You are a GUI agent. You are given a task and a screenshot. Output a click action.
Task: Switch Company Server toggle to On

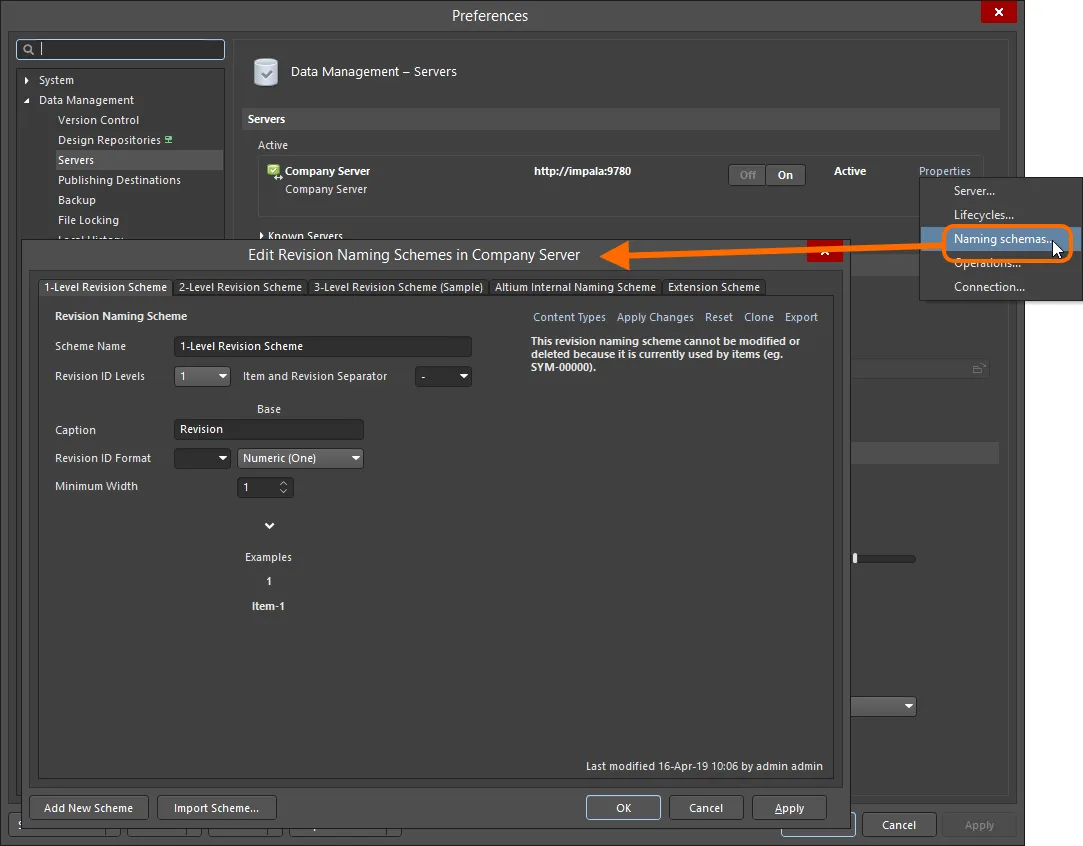[x=786, y=175]
